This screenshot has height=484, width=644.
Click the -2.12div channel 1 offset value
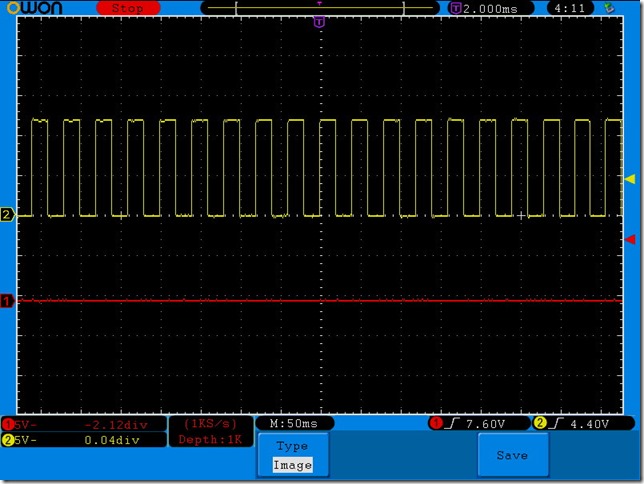[x=116, y=425]
